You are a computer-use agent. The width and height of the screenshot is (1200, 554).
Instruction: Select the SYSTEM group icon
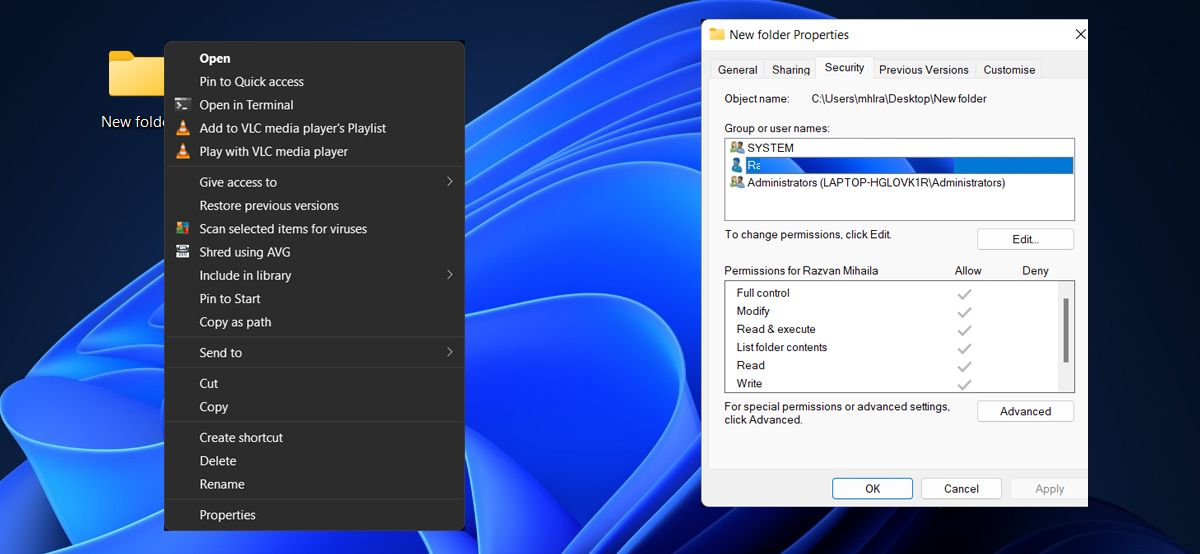pyautogui.click(x=737, y=148)
